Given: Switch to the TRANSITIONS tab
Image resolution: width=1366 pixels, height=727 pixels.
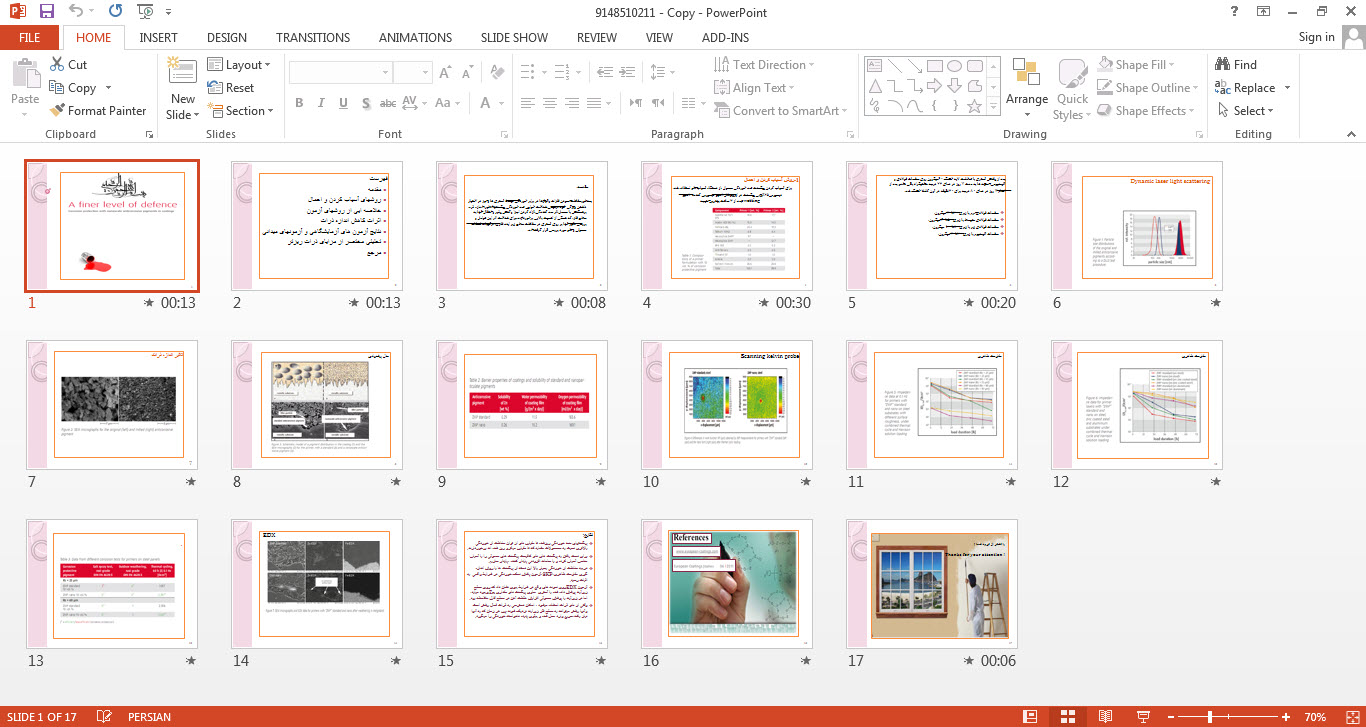Looking at the screenshot, I should click(x=313, y=37).
